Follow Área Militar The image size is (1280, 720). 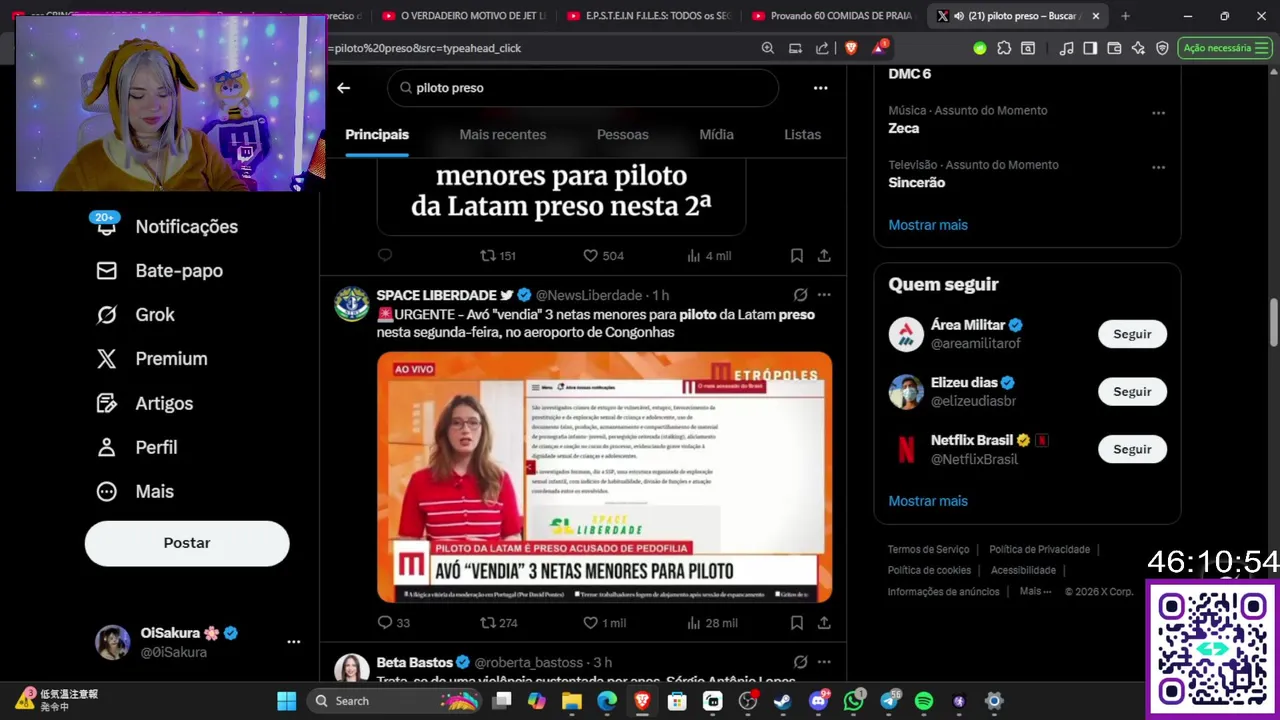(x=1132, y=334)
